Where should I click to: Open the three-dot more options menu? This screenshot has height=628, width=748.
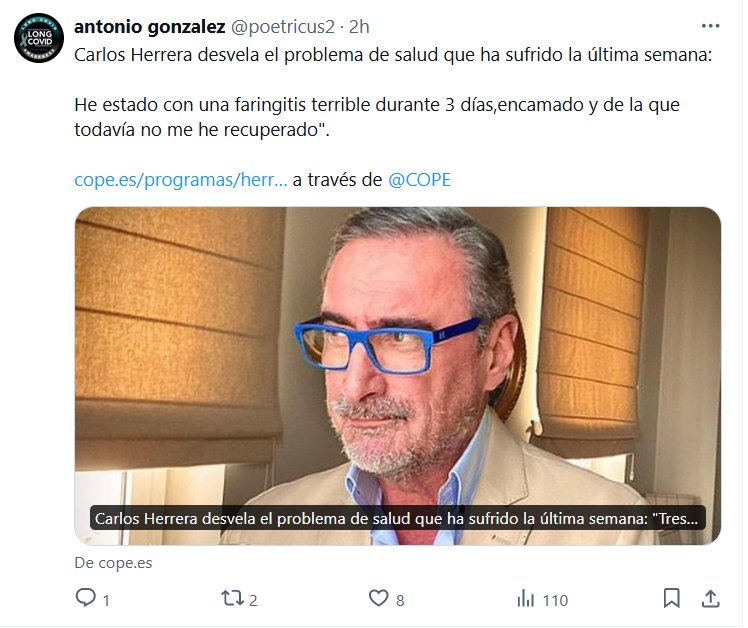click(710, 26)
